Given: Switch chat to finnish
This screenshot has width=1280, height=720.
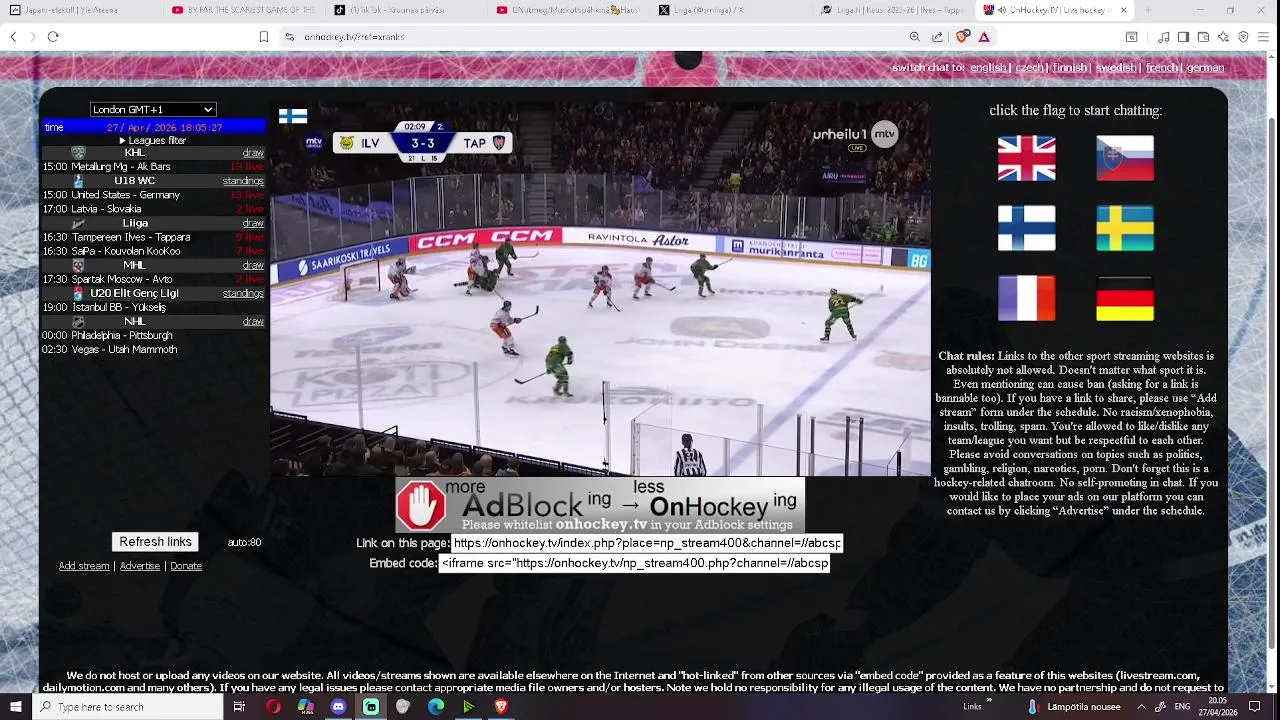Looking at the screenshot, I should click(x=1069, y=68).
